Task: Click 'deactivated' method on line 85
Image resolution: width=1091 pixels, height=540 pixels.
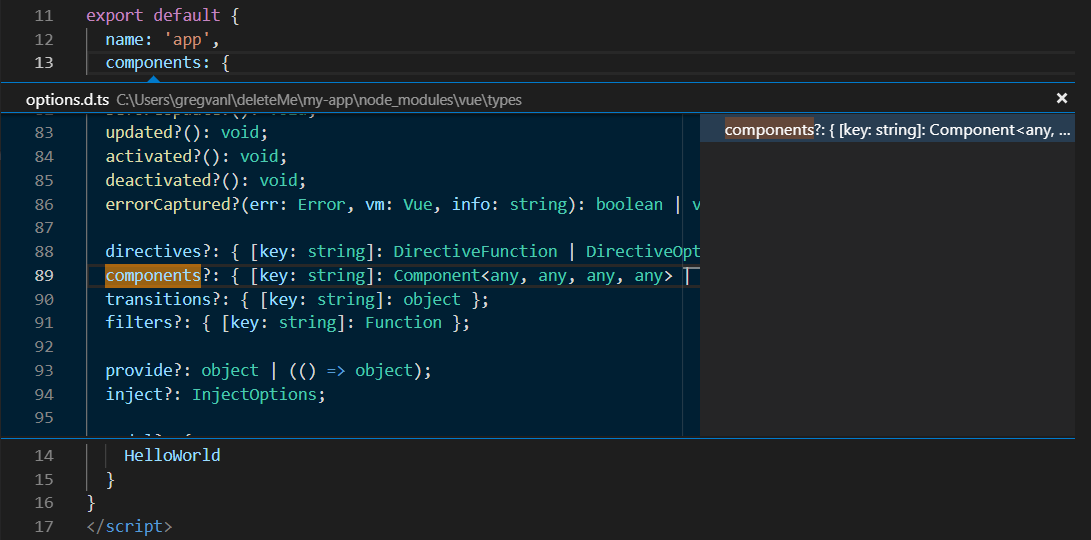Action: 158,181
